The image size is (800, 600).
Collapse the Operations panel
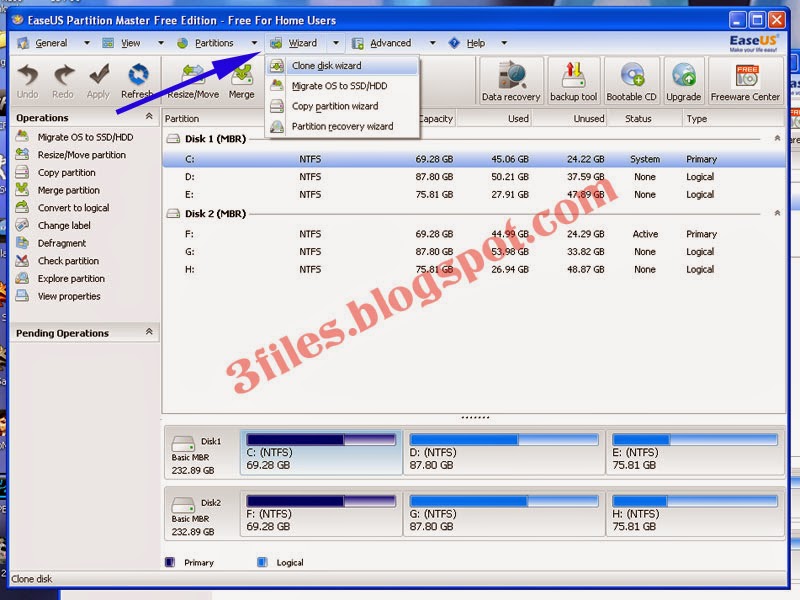click(149, 116)
